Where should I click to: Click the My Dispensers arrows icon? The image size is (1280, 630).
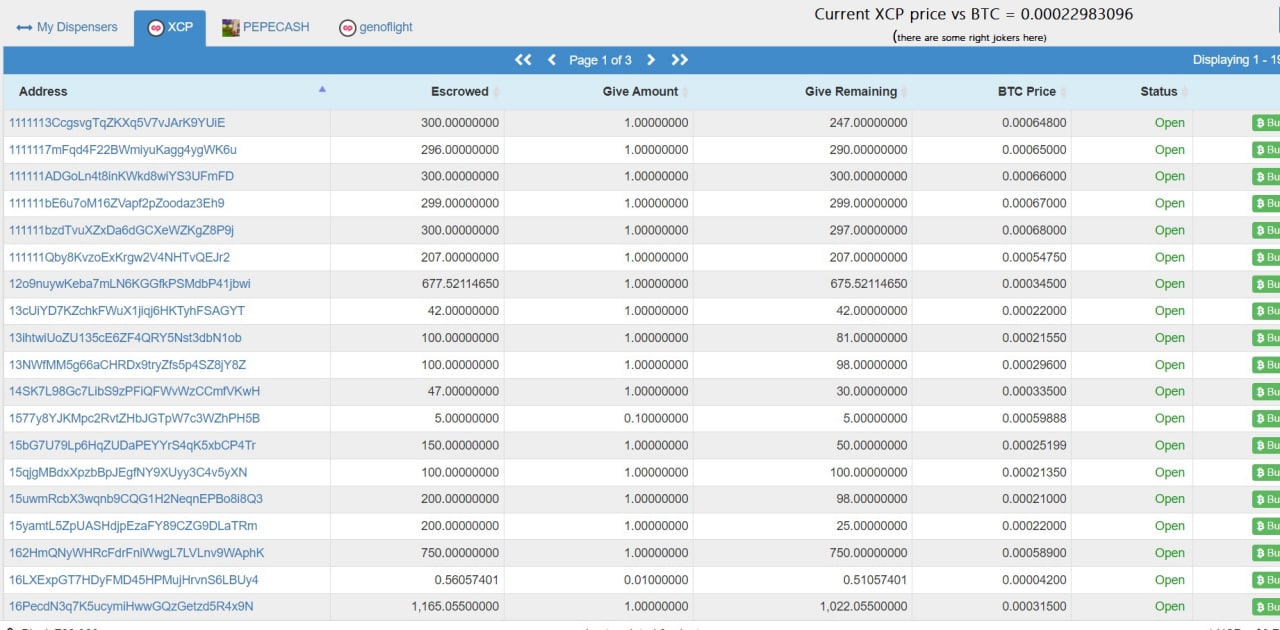point(24,27)
